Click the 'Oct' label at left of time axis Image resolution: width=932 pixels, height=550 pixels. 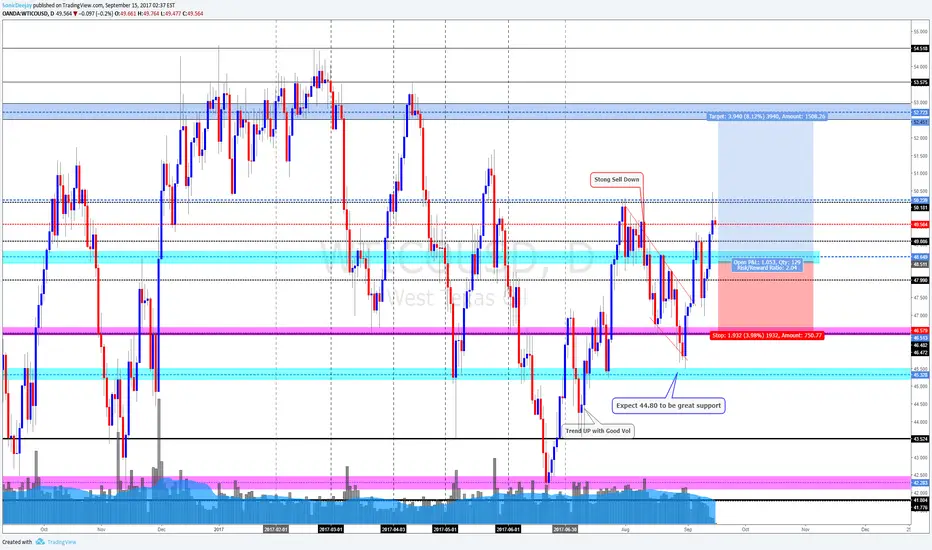pyautogui.click(x=44, y=529)
